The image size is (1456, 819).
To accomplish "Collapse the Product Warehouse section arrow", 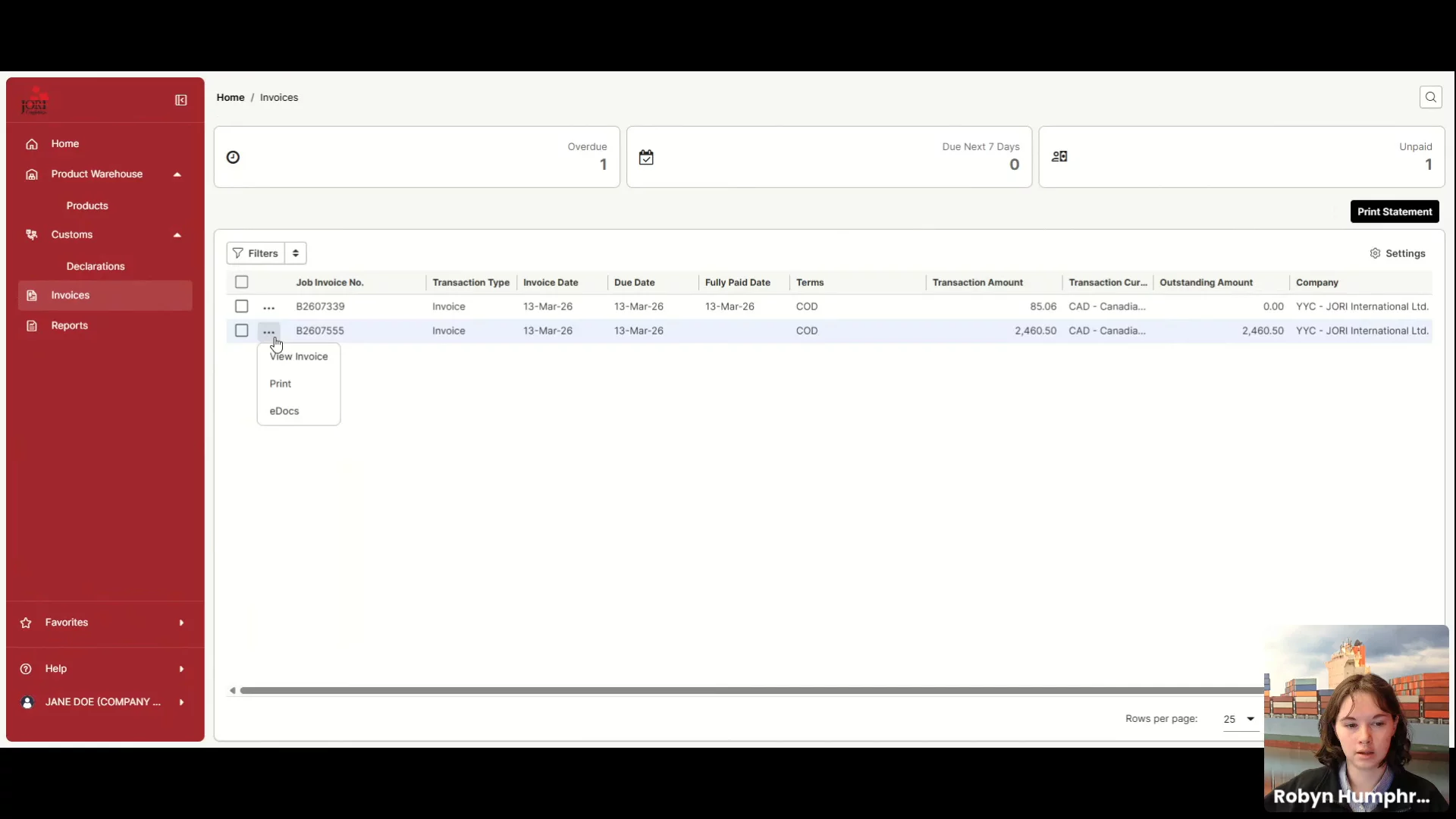I will click(x=177, y=174).
